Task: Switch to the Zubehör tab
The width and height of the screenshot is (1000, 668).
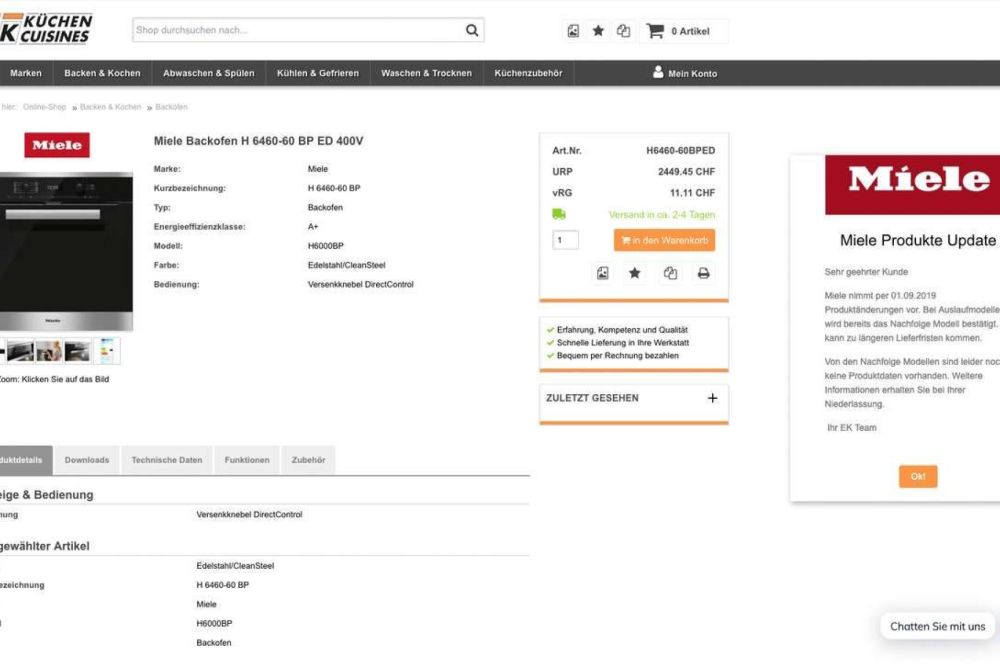Action: pos(309,460)
